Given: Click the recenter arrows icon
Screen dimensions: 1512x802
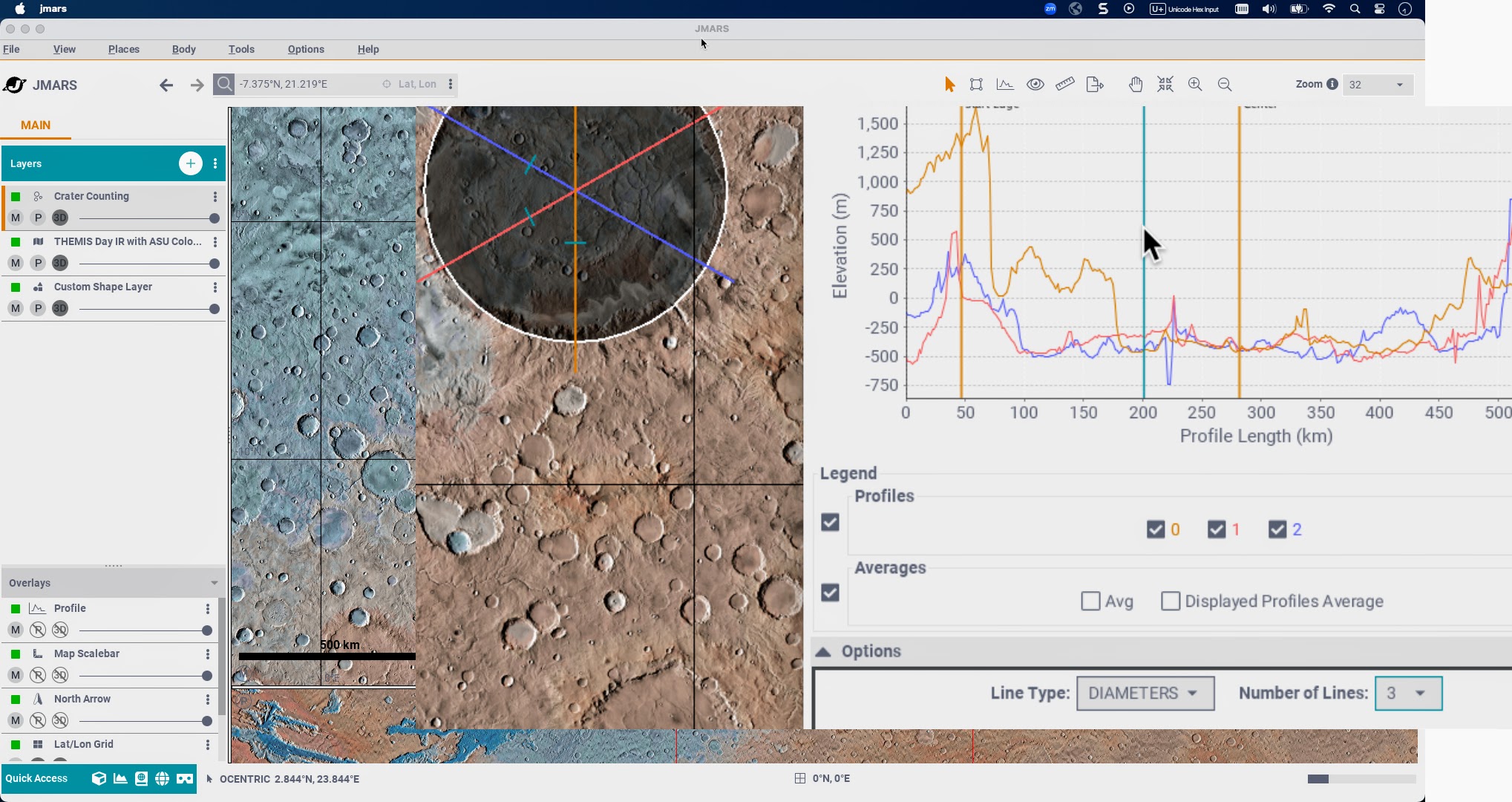Looking at the screenshot, I should pyautogui.click(x=1165, y=85).
